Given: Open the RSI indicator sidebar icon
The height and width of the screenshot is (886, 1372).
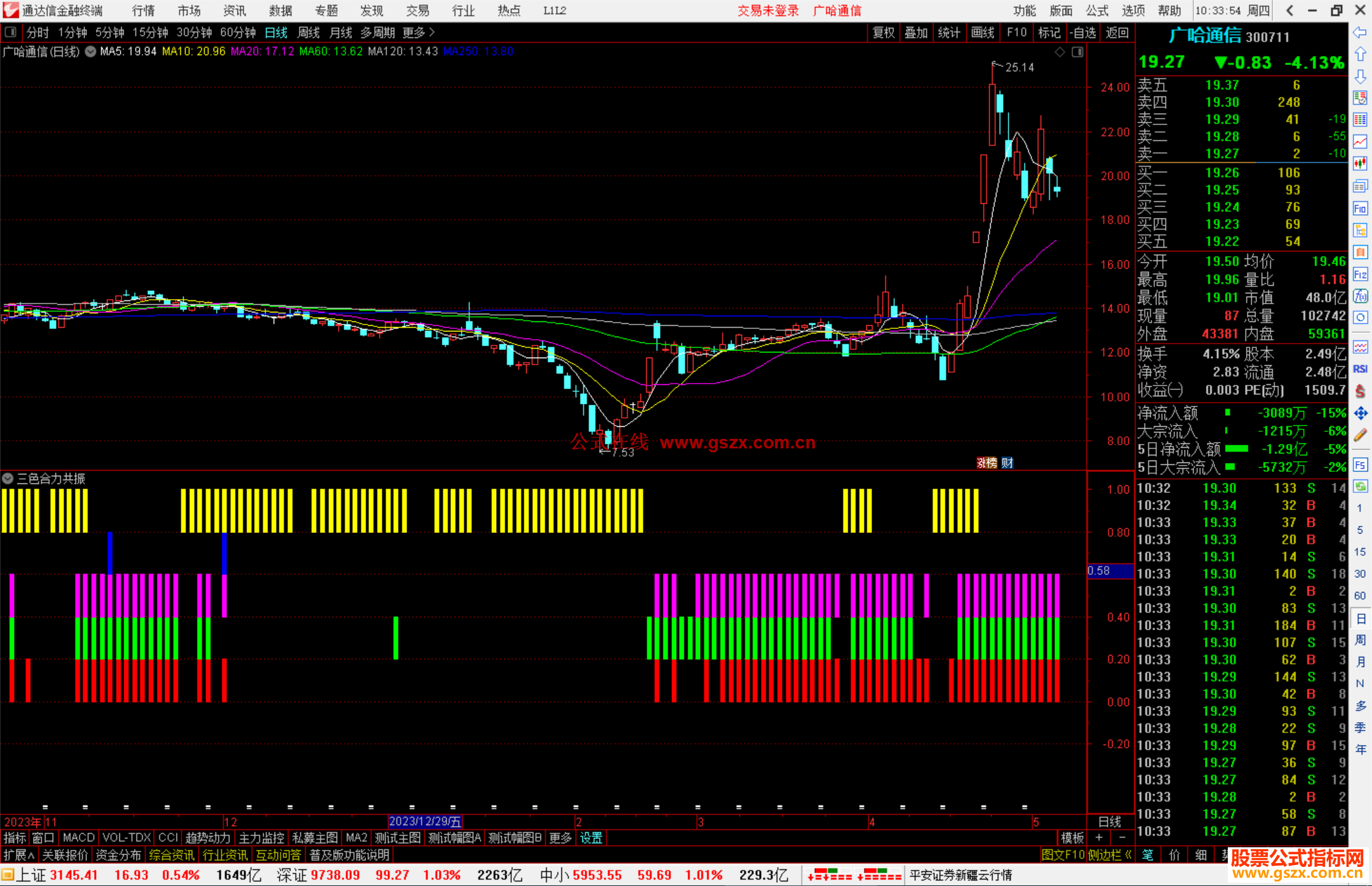Looking at the screenshot, I should pyautogui.click(x=1360, y=369).
